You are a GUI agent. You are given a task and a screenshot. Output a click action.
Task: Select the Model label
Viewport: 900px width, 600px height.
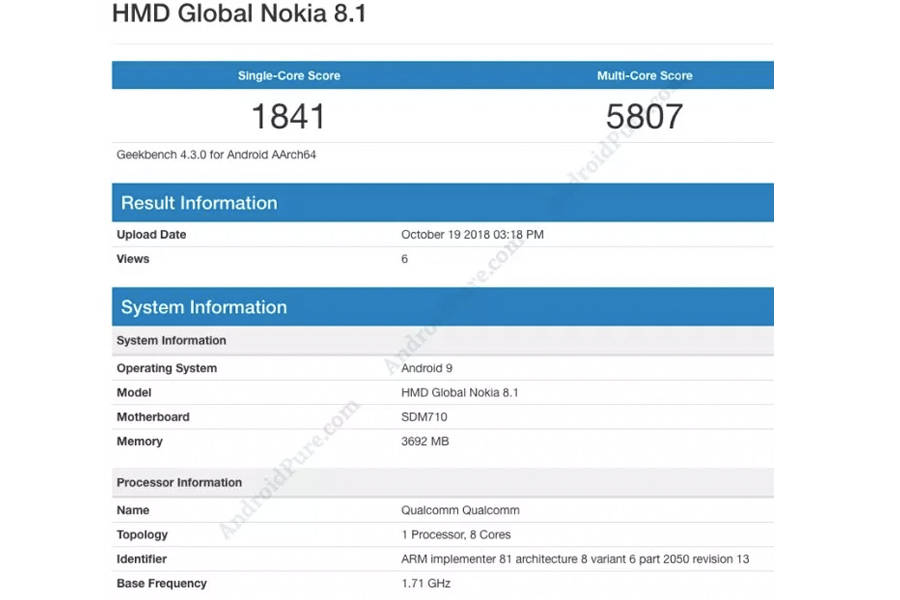click(134, 393)
